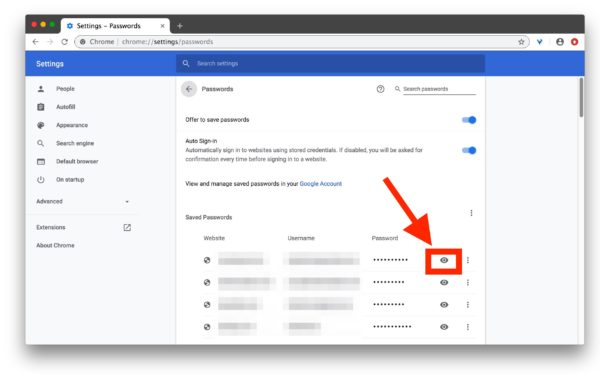600x374 pixels.
Task: Select the Settings – Passwords tab
Action: (115, 26)
